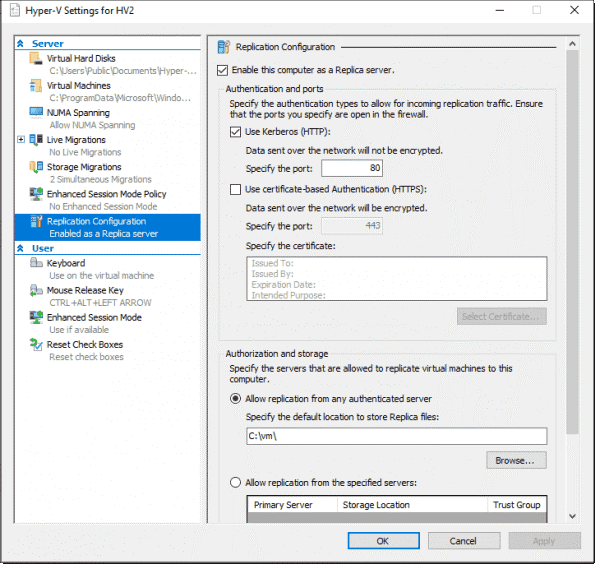Viewport: 600px width, 569px height.
Task: Click the Storage Location column header
Action: (412, 505)
